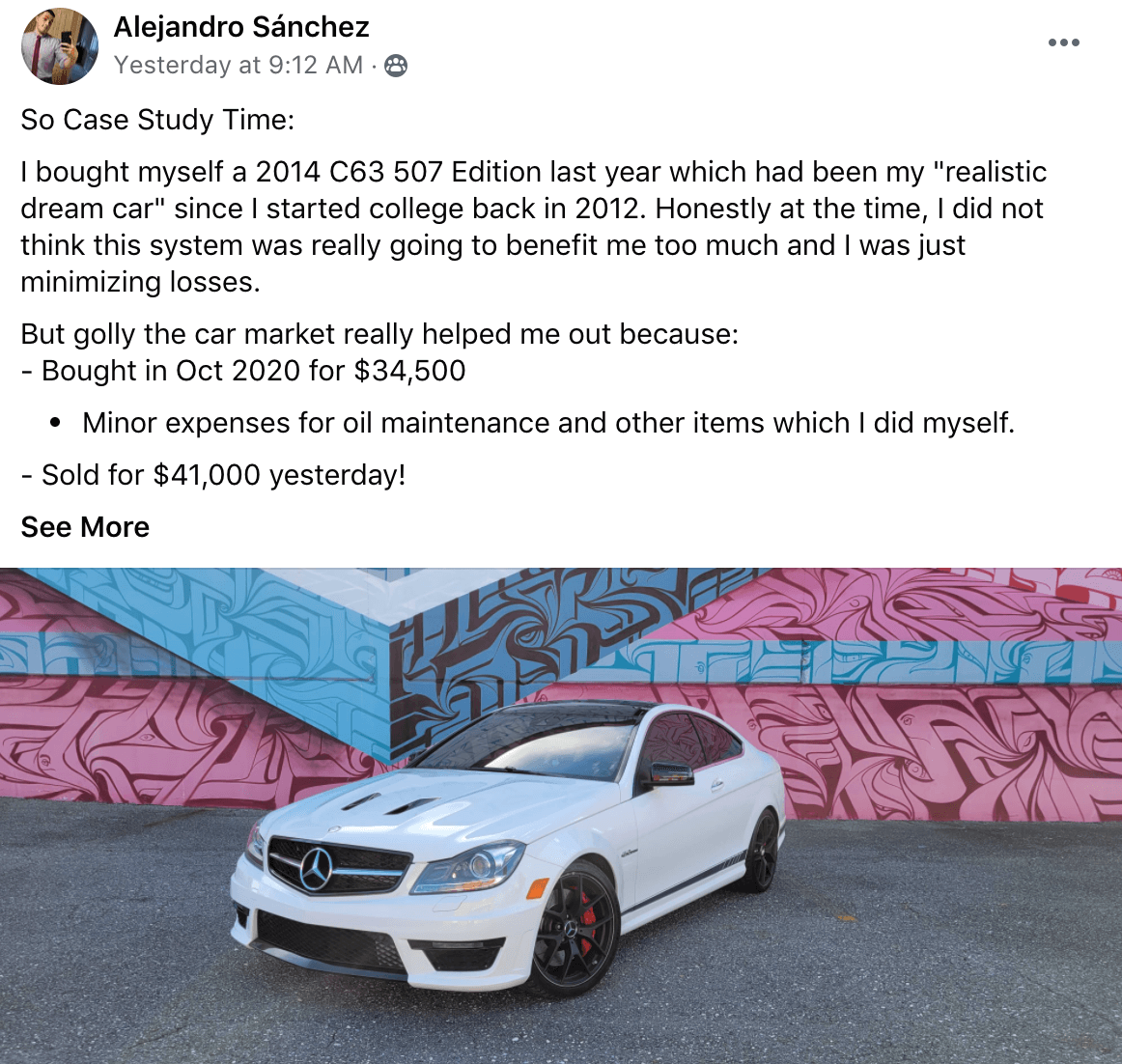Click the "Bought in Oct 2020" line
Viewport: 1122px width, 1064px height.
(243, 371)
